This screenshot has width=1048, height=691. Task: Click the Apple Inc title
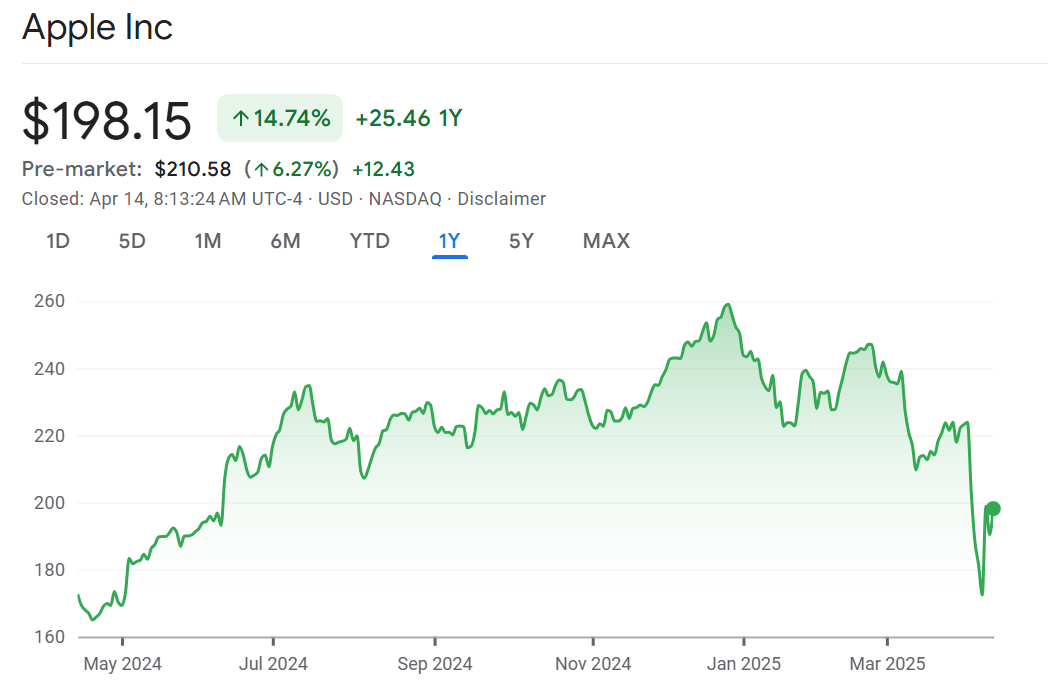tap(97, 27)
